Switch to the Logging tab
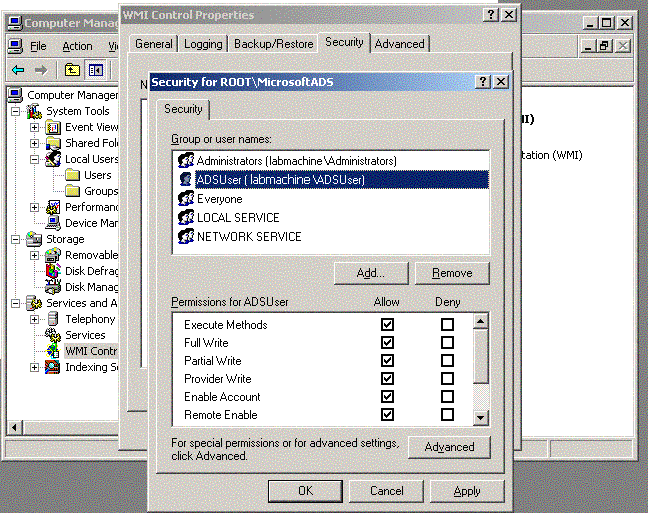This screenshot has width=648, height=513. 203,44
